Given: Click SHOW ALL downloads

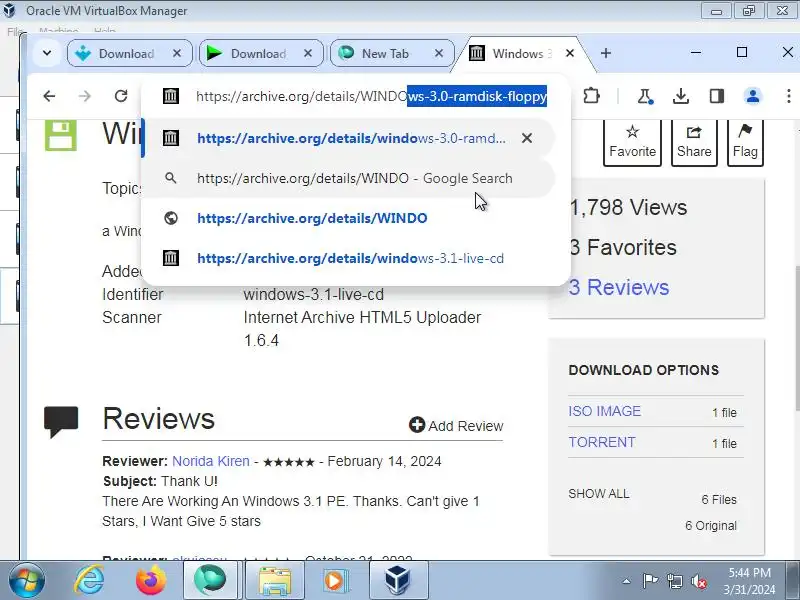Looking at the screenshot, I should point(599,494).
